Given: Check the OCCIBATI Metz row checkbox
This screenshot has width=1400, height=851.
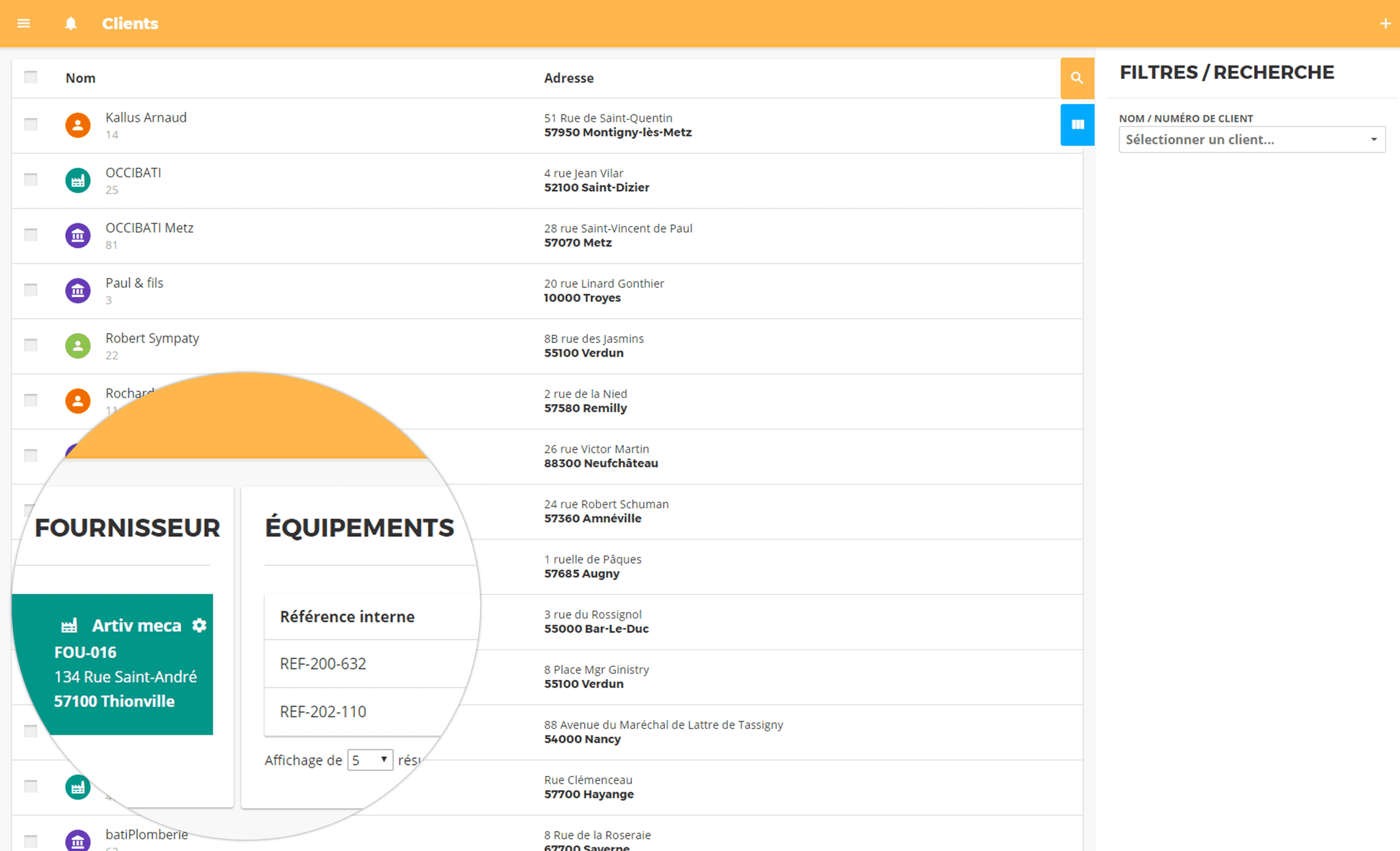Looking at the screenshot, I should [x=31, y=235].
